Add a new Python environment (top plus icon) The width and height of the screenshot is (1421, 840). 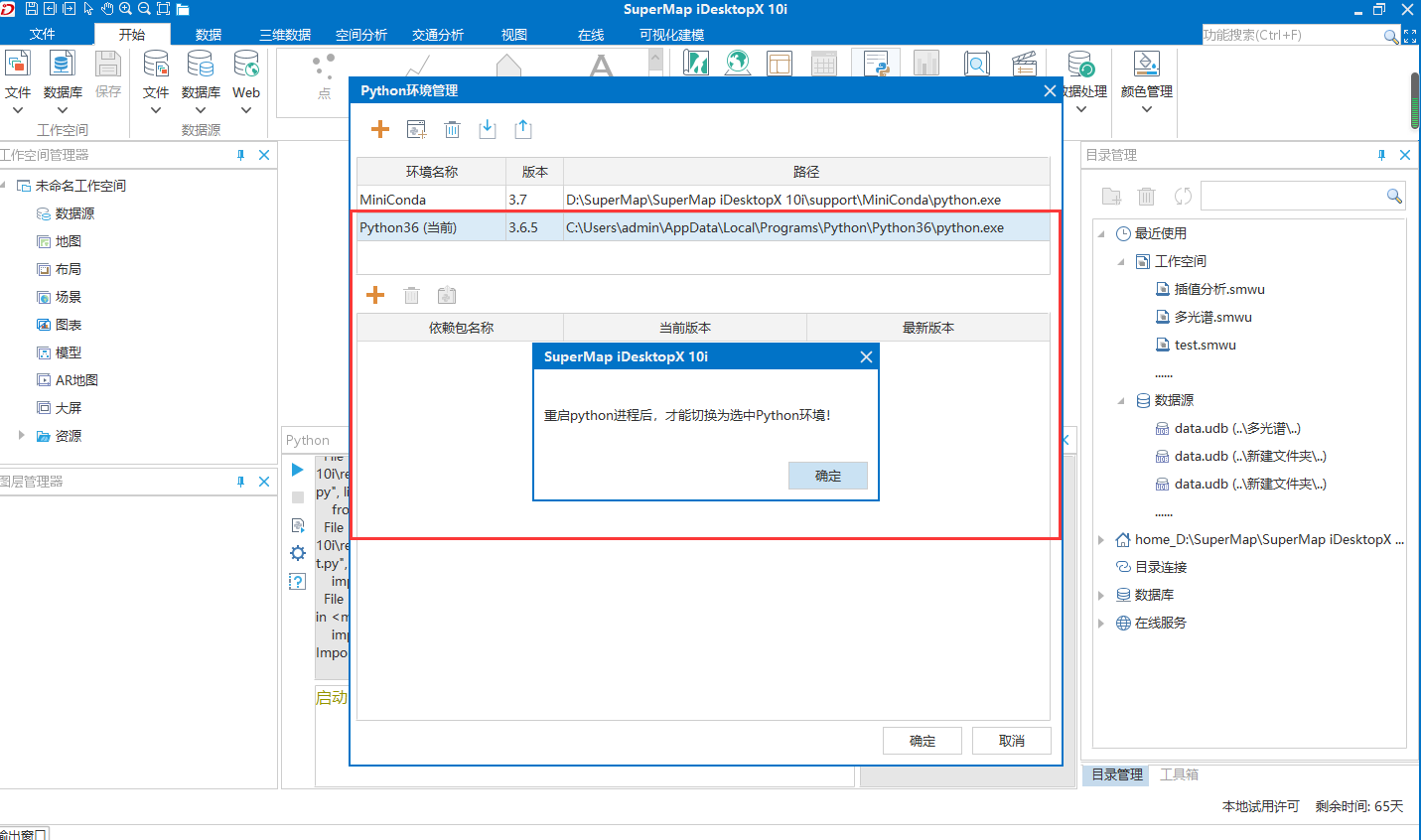click(x=380, y=129)
